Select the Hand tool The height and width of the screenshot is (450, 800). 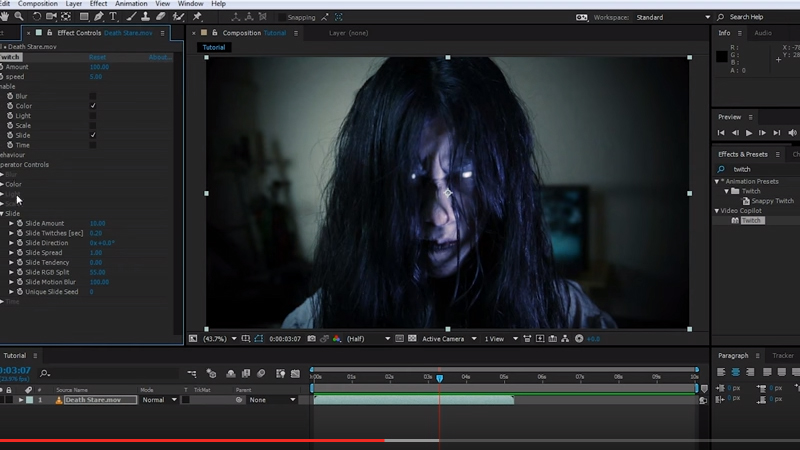click(5, 17)
